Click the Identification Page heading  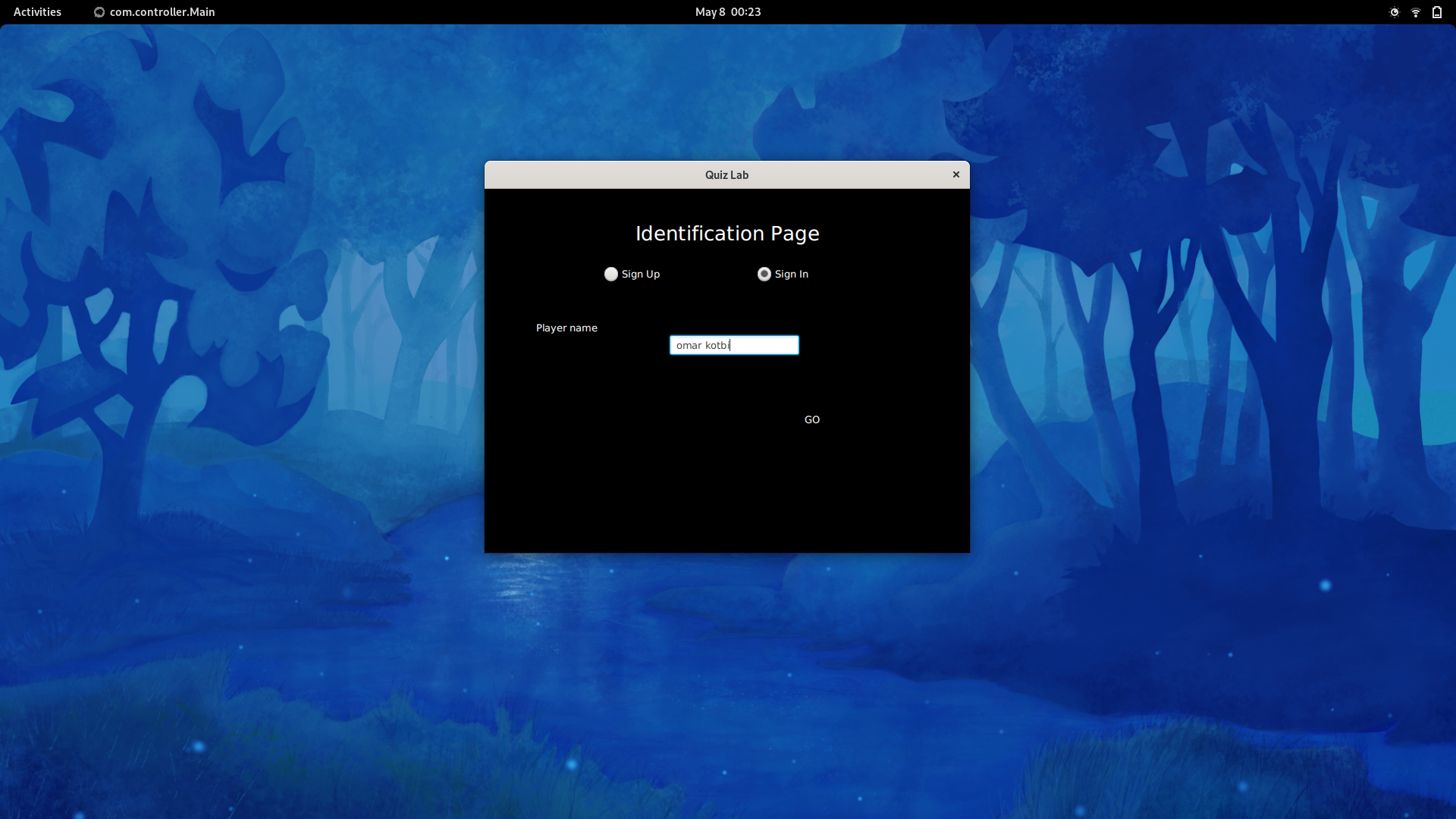pyautogui.click(x=727, y=234)
